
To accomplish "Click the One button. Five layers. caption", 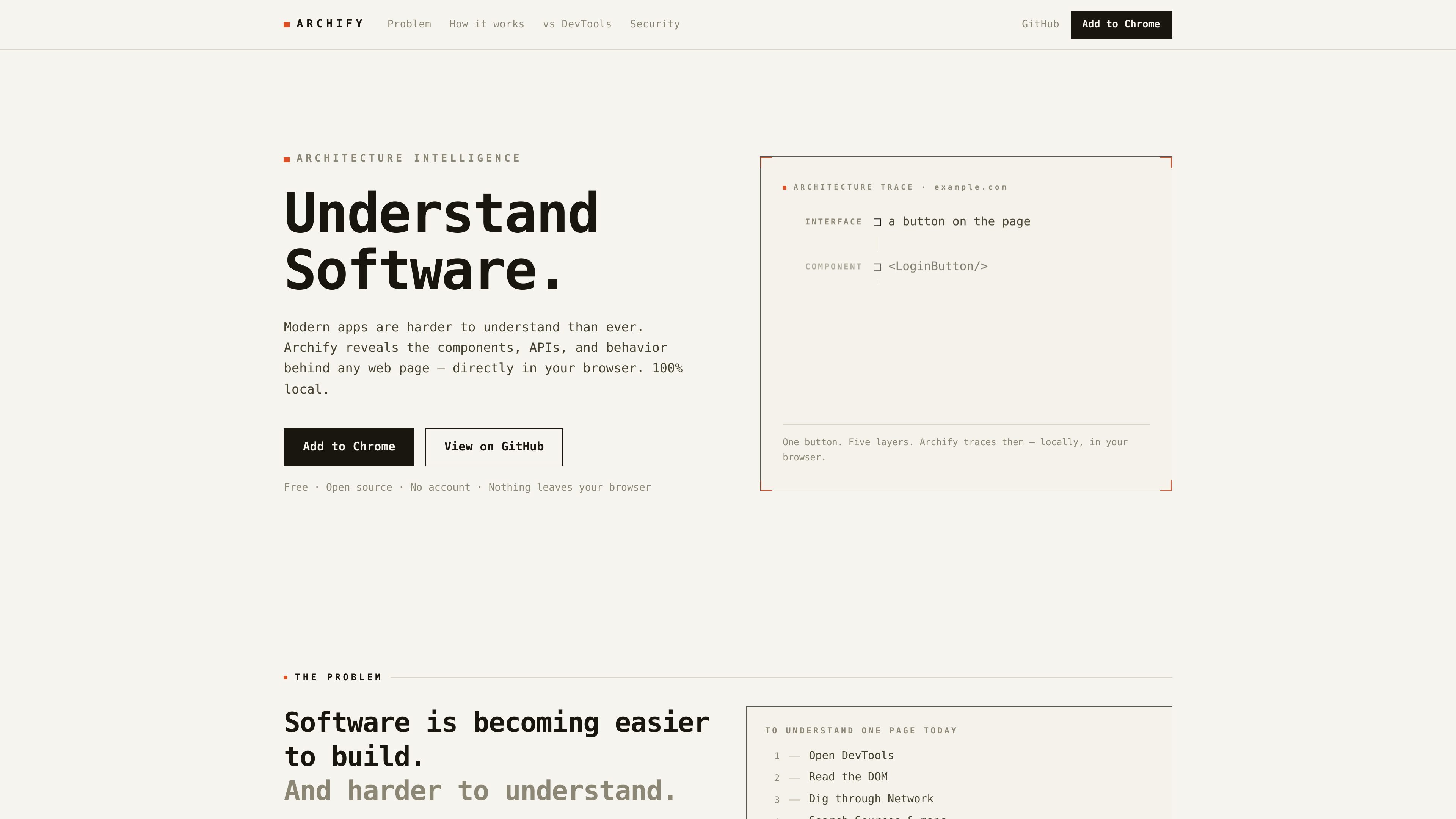I will click(955, 449).
